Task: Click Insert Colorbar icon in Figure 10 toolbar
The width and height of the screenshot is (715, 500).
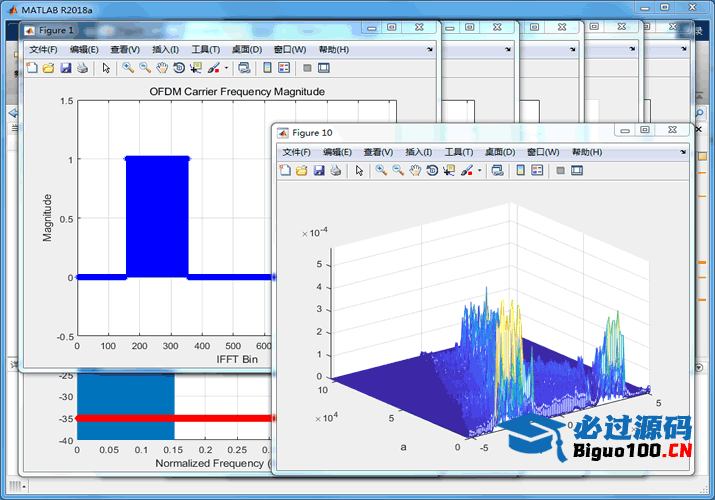Action: 520,170
